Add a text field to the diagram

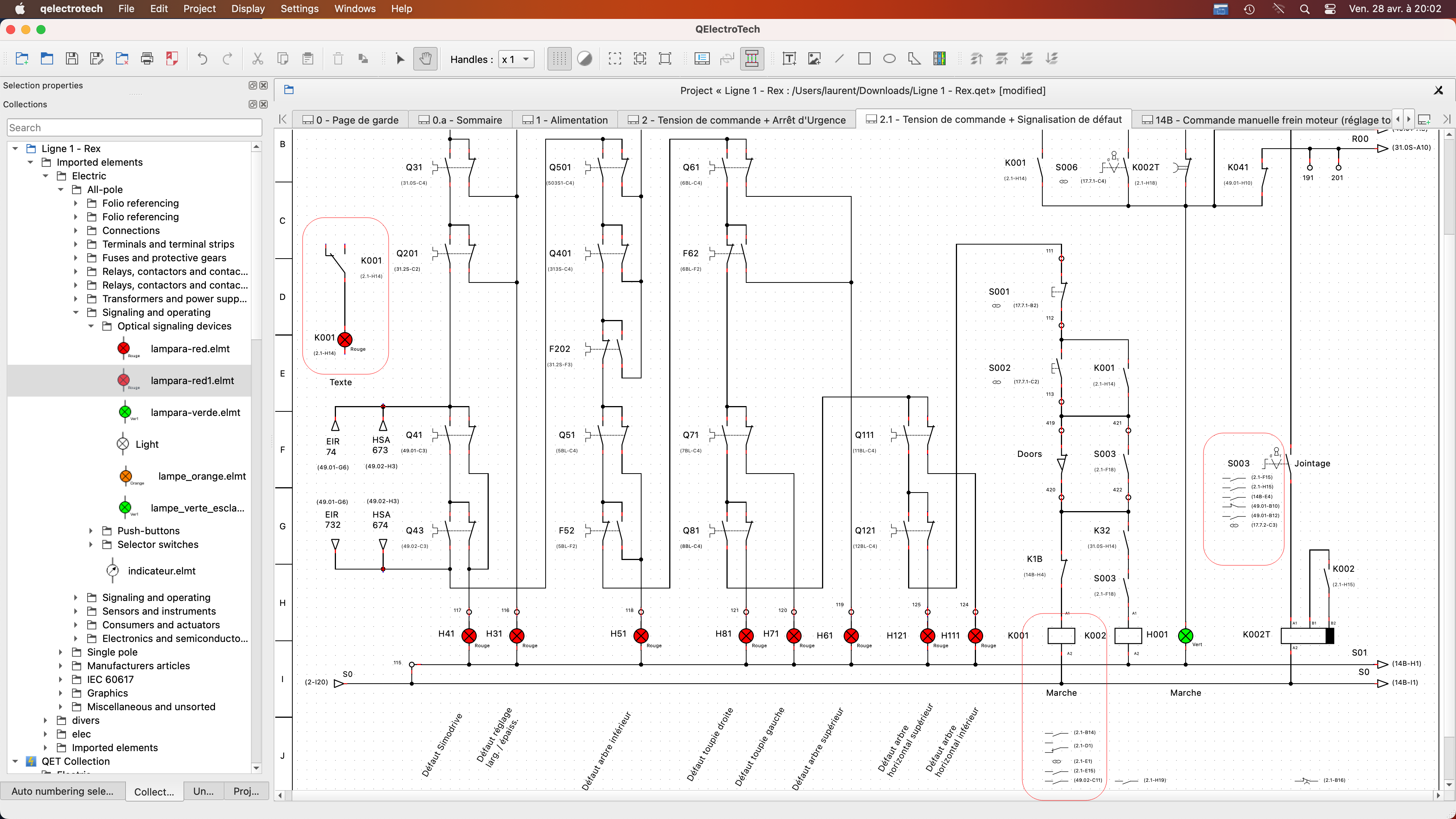click(789, 59)
